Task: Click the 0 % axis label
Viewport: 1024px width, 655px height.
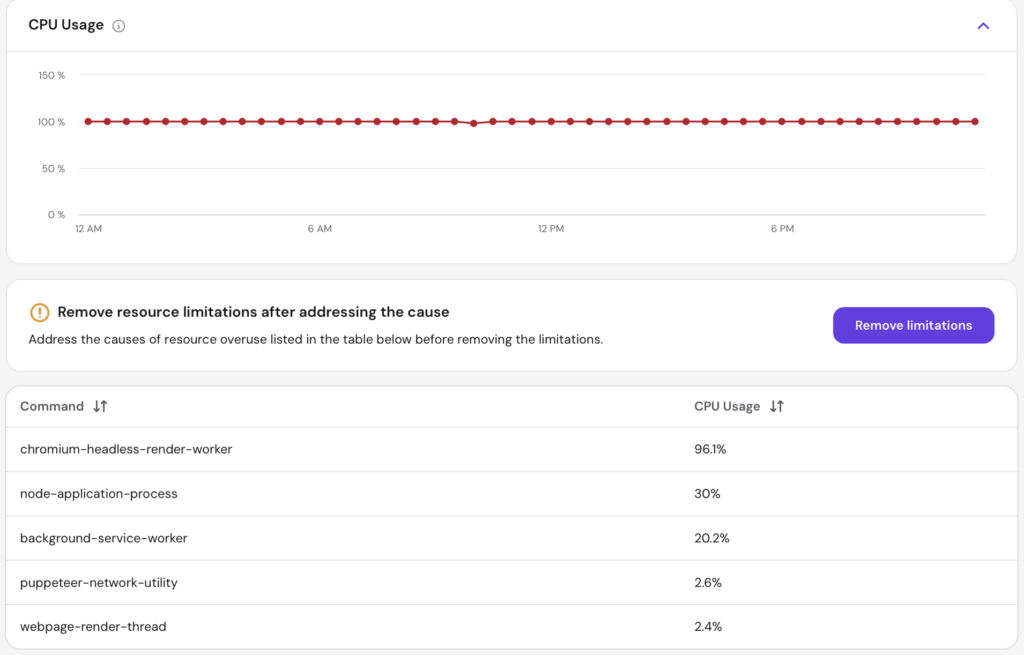Action: 56,215
